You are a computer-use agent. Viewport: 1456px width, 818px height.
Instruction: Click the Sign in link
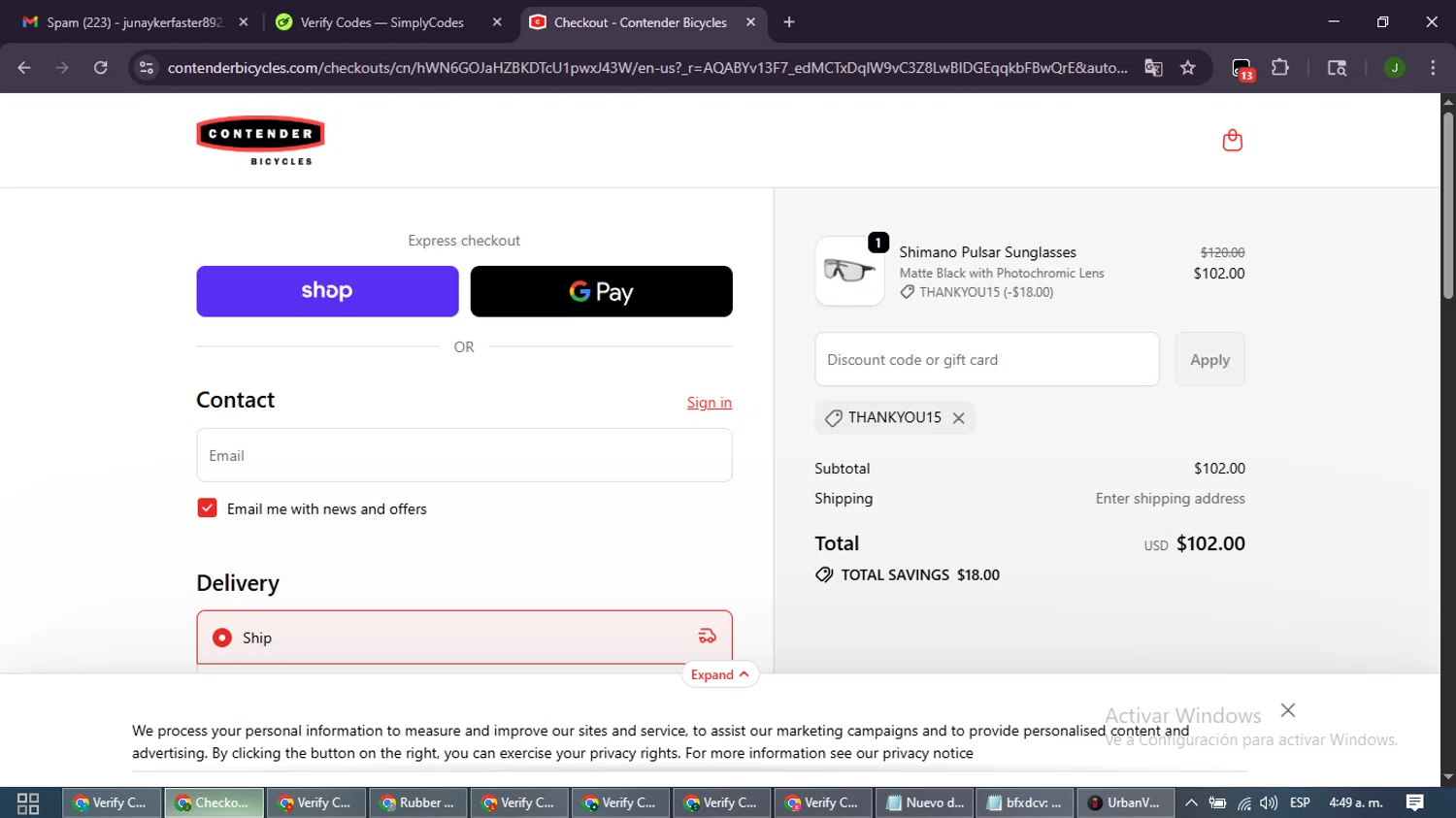pyautogui.click(x=710, y=403)
